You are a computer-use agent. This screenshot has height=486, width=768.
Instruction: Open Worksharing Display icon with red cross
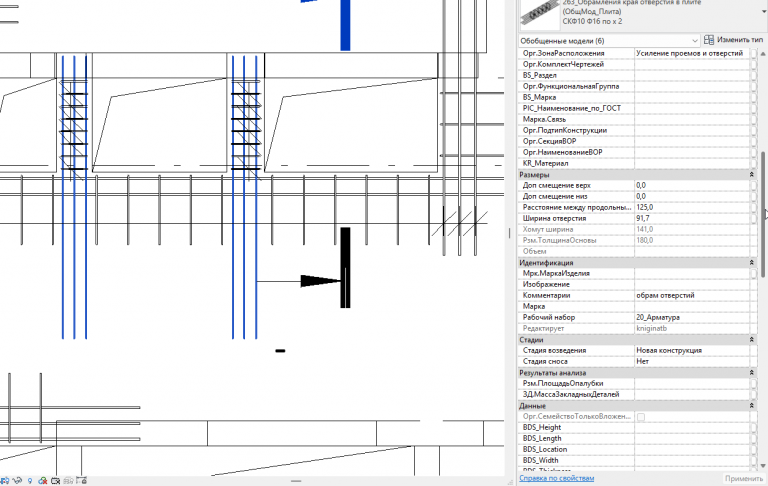coord(43,481)
